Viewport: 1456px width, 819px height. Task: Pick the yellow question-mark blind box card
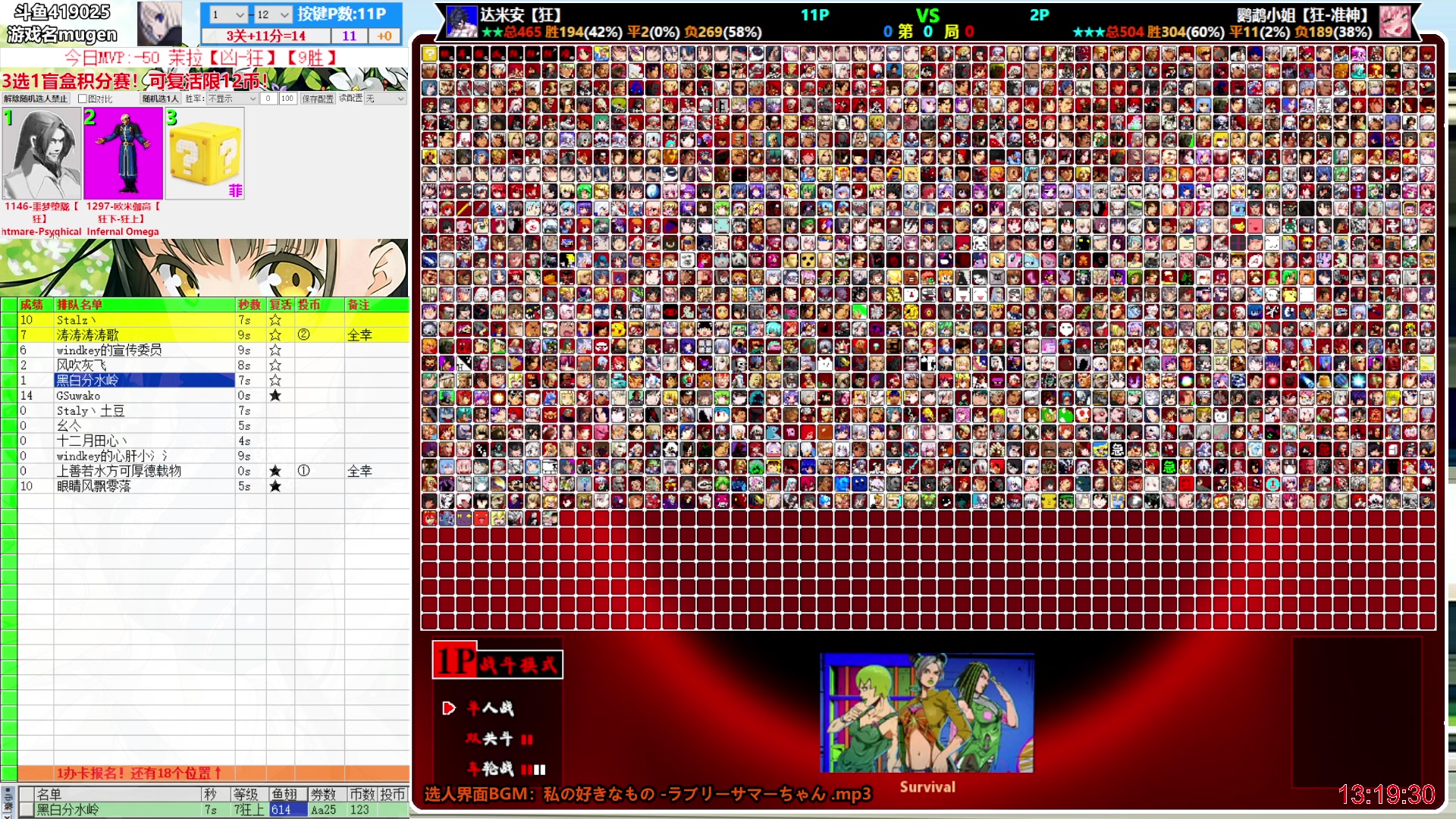[205, 153]
